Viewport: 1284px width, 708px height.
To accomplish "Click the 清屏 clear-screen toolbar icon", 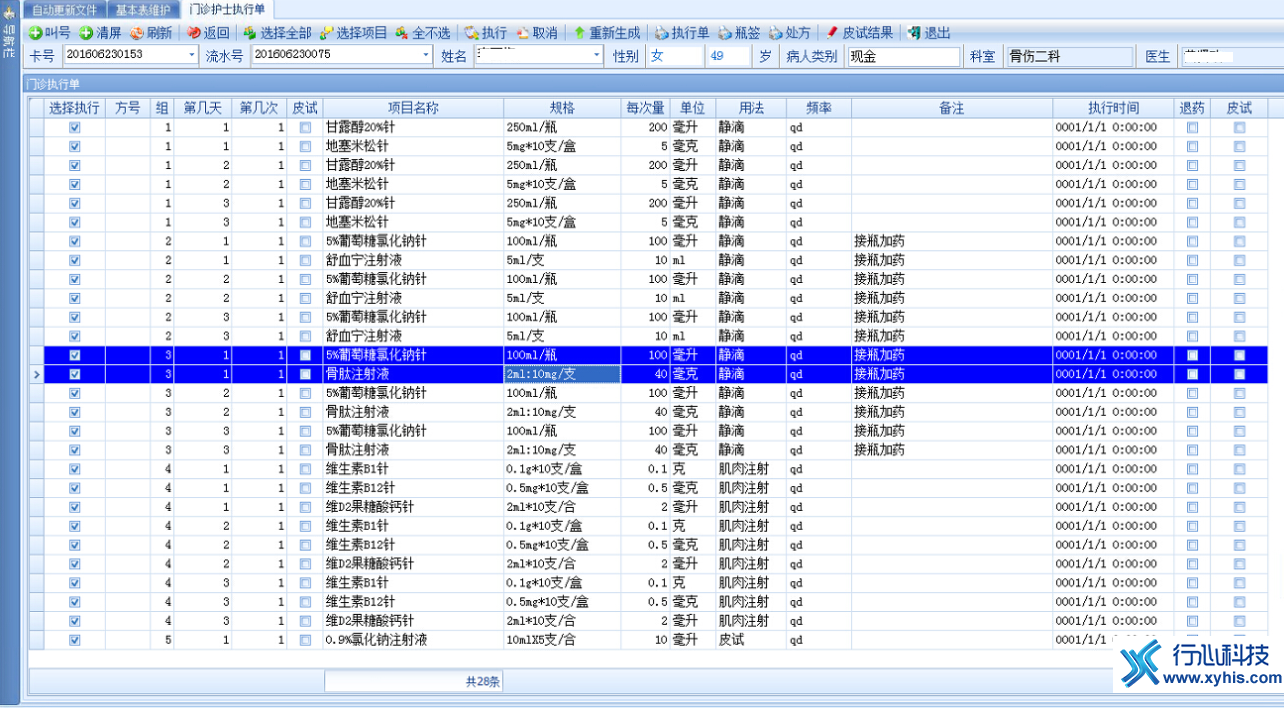I will [x=86, y=33].
